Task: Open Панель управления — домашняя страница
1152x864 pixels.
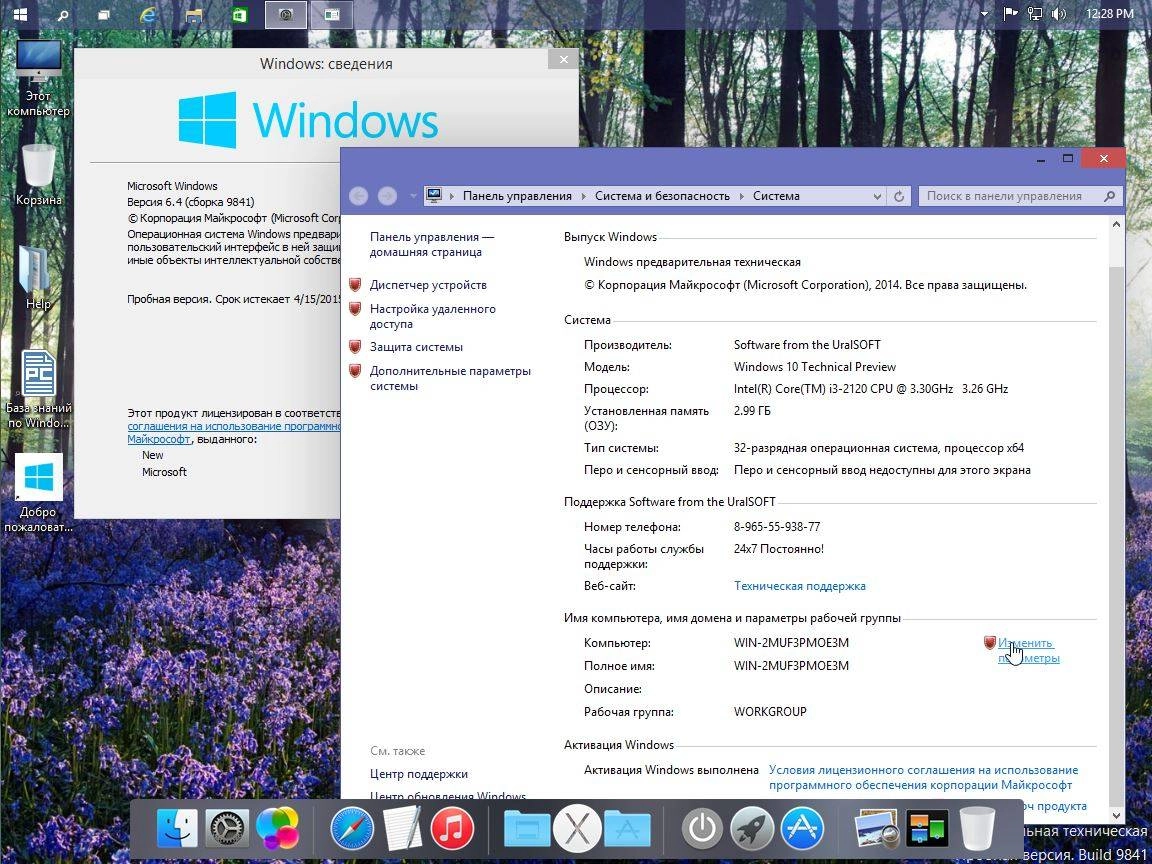Action: [432, 245]
